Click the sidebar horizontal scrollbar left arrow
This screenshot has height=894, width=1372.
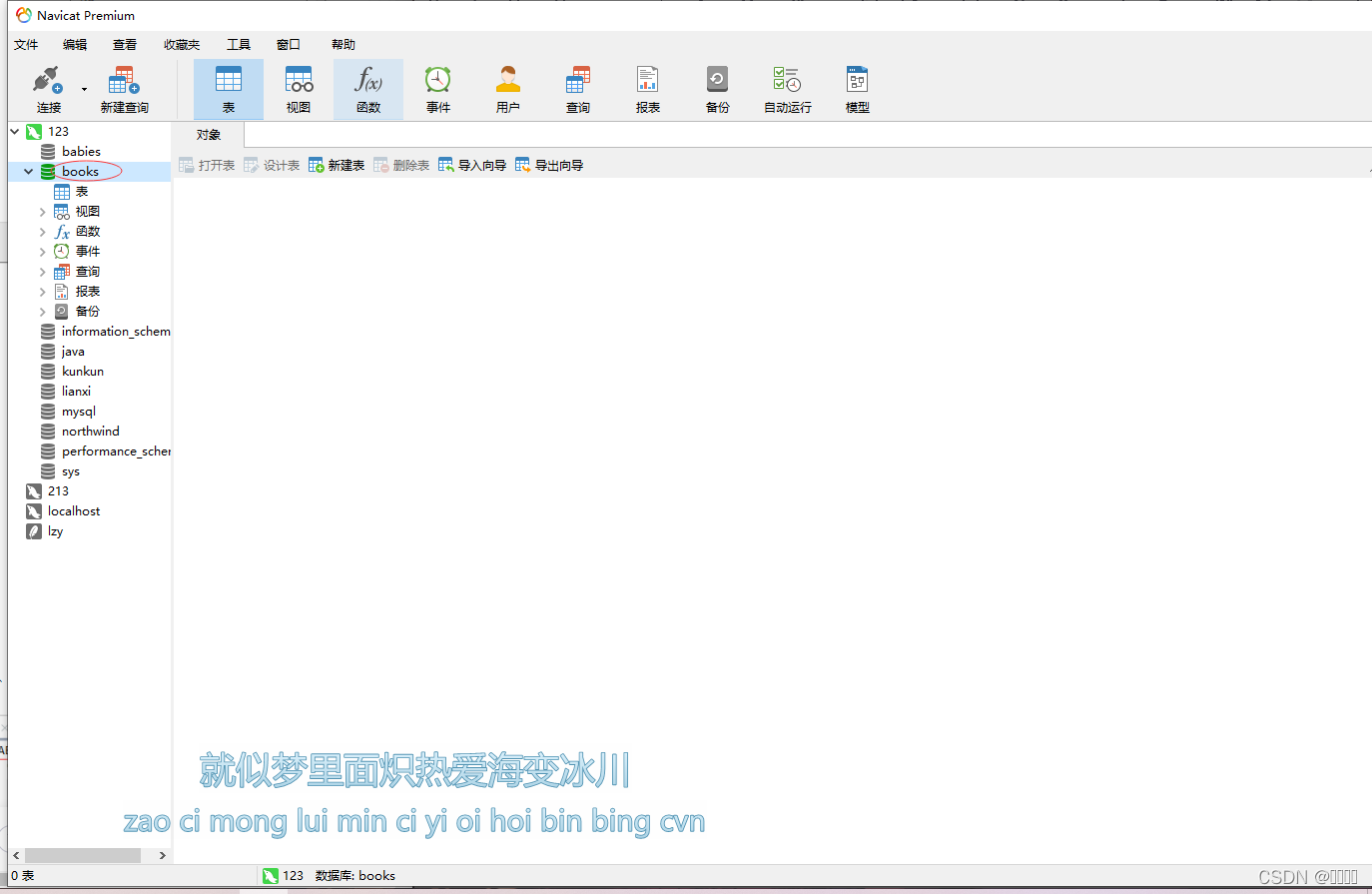16,855
